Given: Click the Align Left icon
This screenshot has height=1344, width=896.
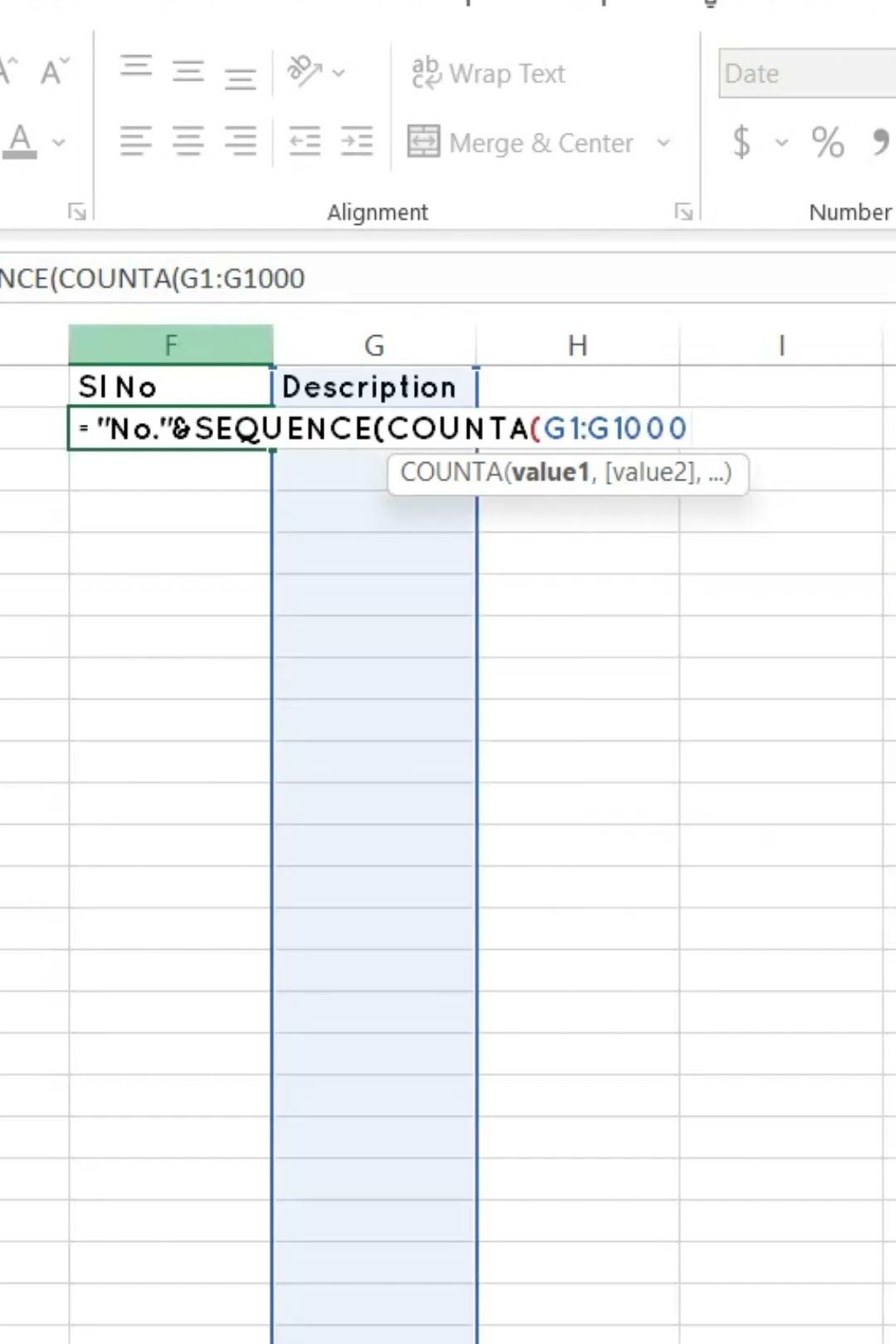Looking at the screenshot, I should (136, 142).
